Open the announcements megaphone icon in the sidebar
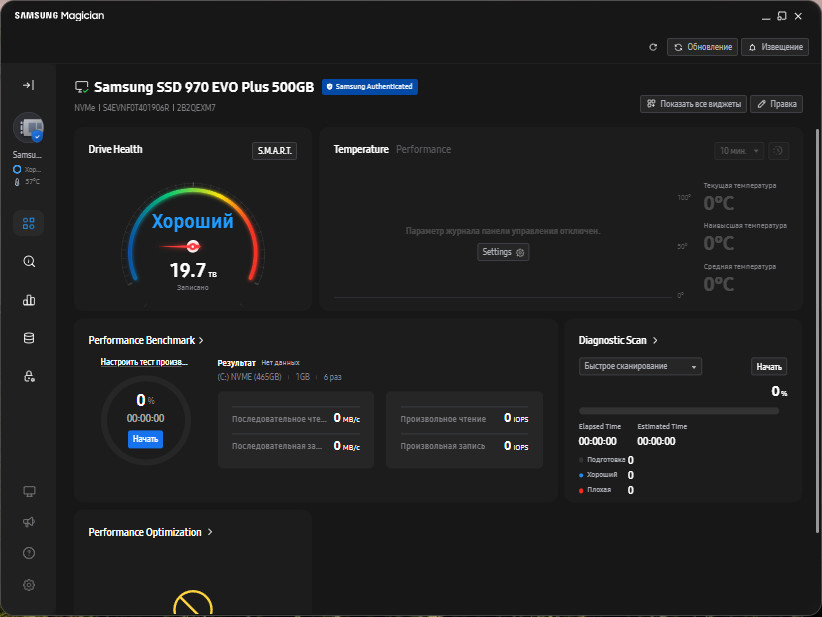This screenshot has height=617, width=822. pyautogui.click(x=28, y=521)
